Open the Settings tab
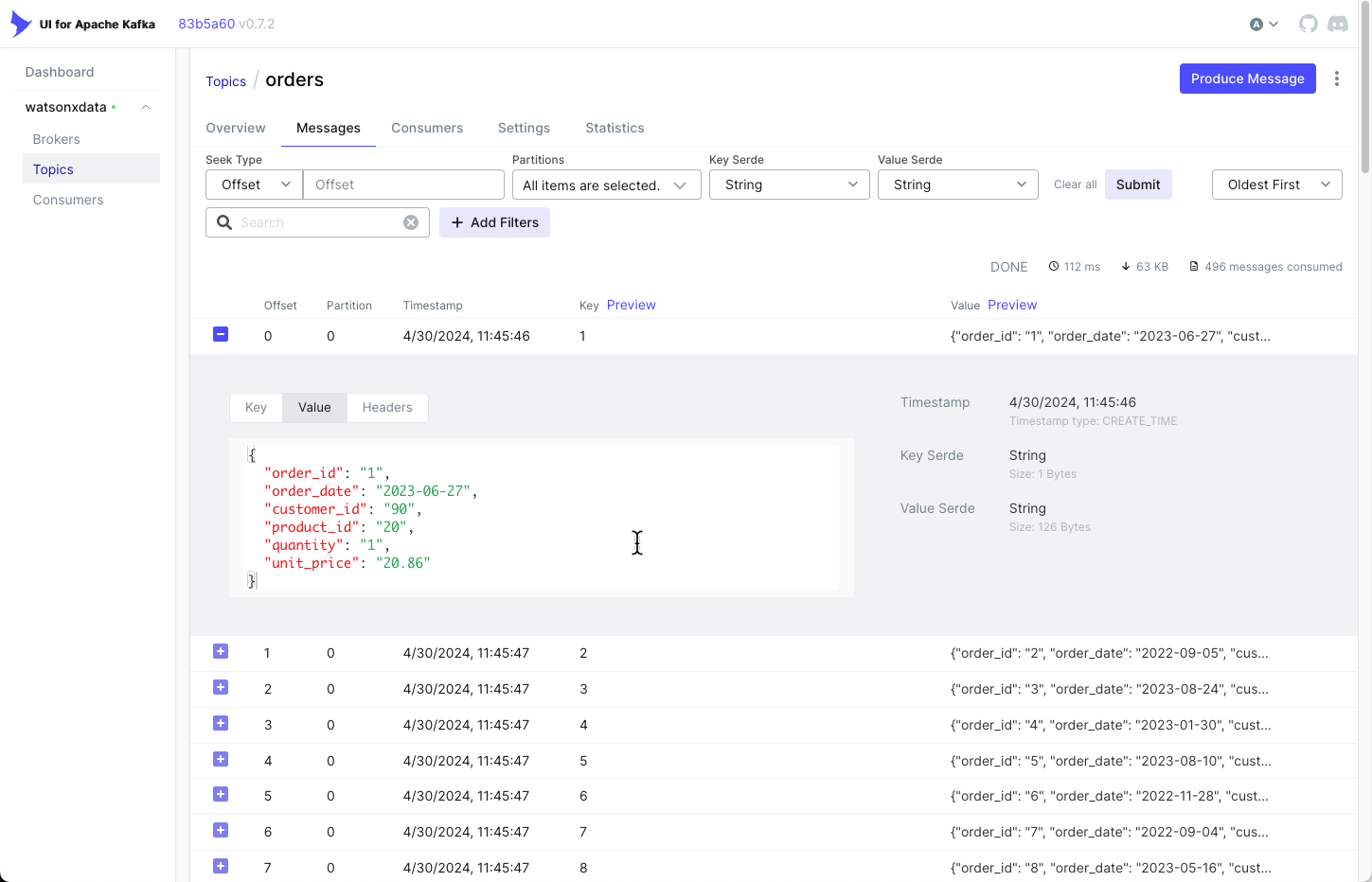 click(524, 128)
